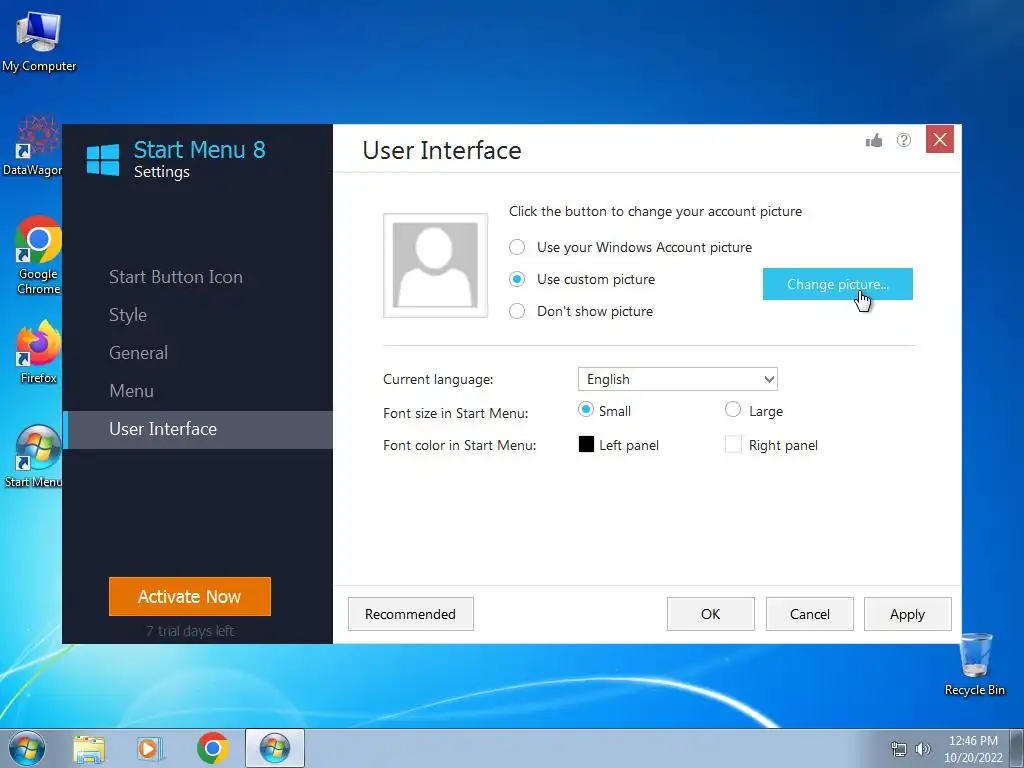Select the Start Menu desktop shortcut
The width and height of the screenshot is (1024, 768).
click(33, 456)
